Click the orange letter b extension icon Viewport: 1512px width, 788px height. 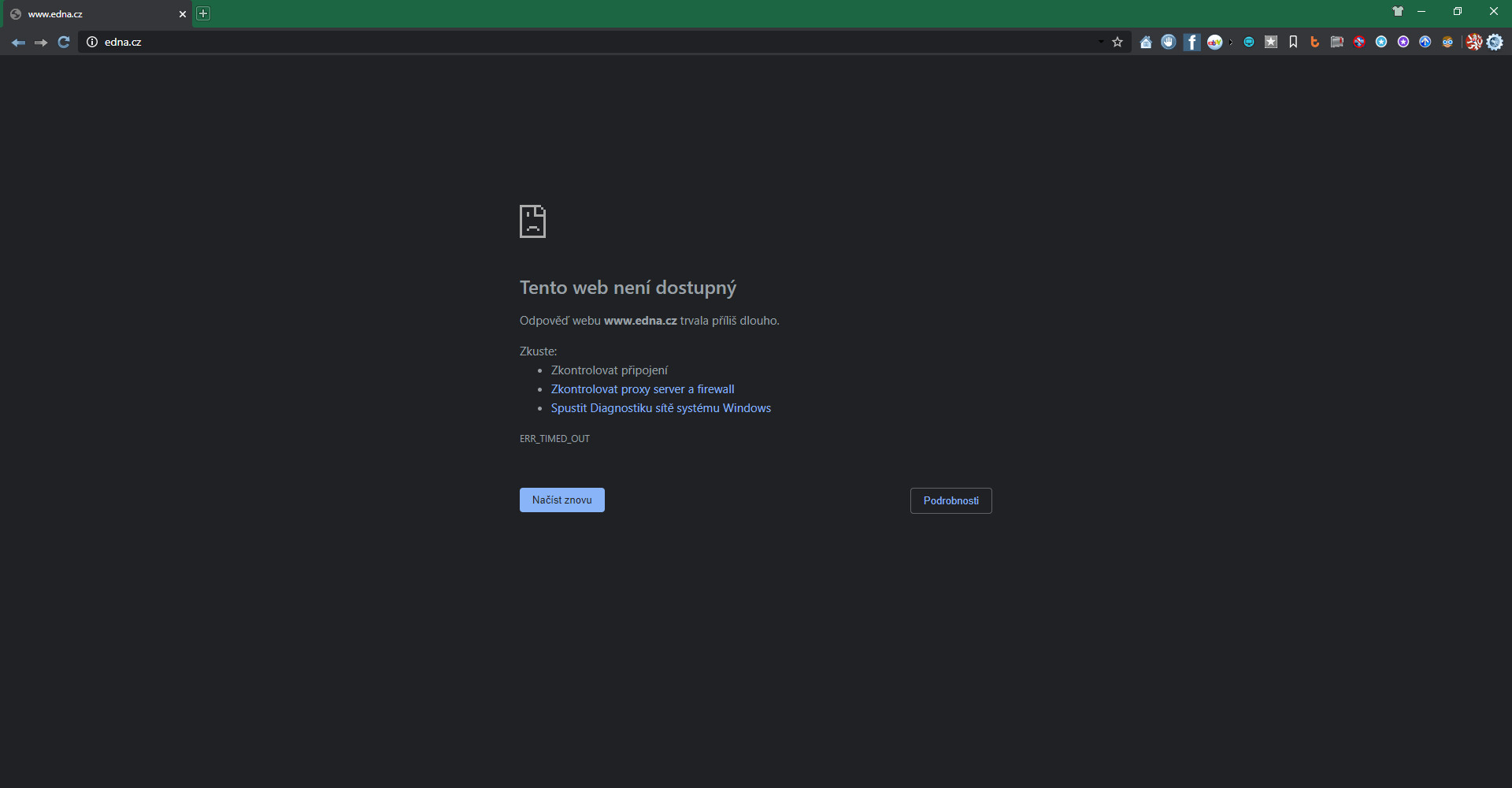[1314, 43]
